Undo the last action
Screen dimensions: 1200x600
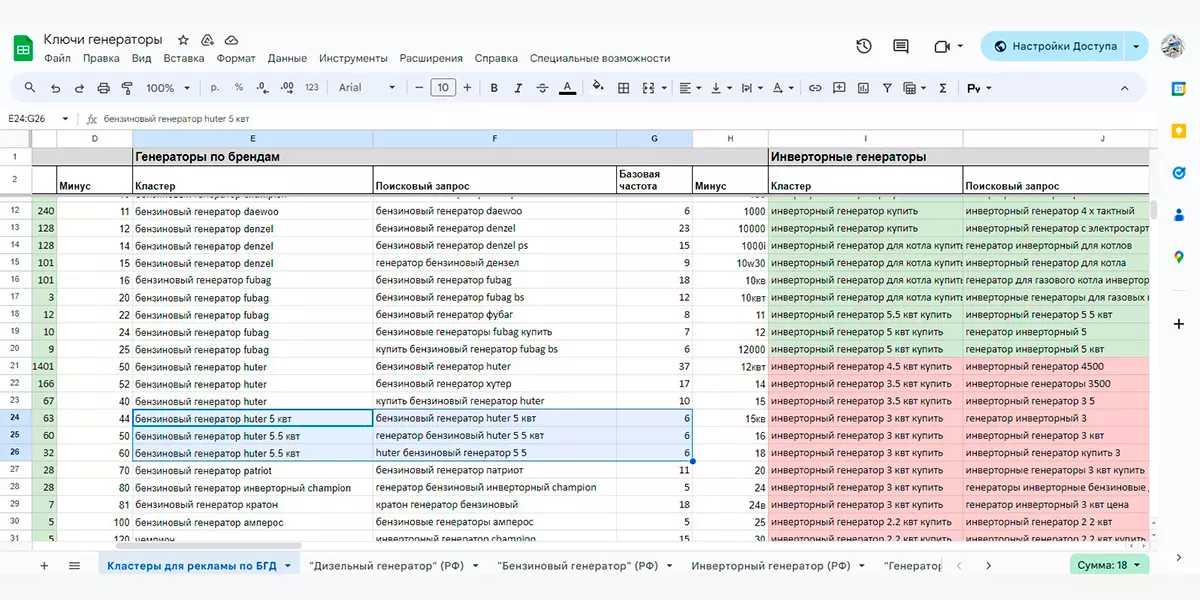click(55, 88)
